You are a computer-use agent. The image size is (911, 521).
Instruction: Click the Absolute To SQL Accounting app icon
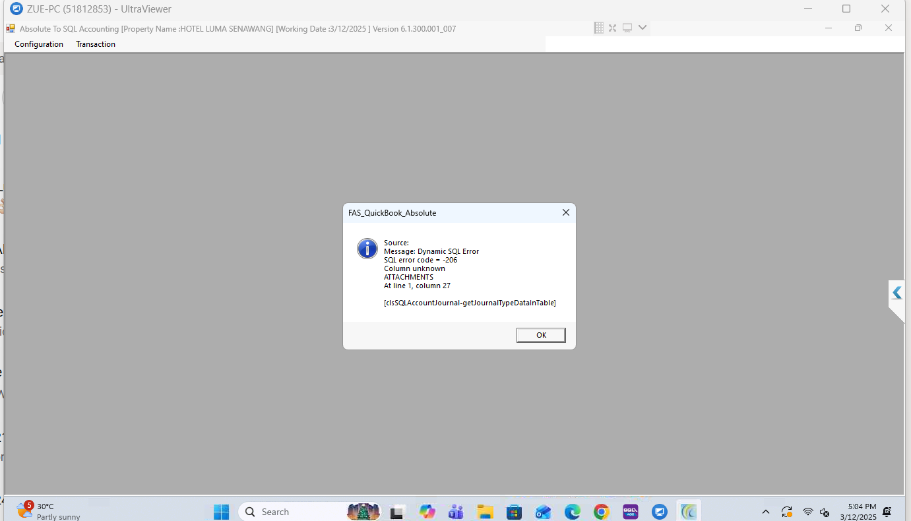click(x=10, y=28)
